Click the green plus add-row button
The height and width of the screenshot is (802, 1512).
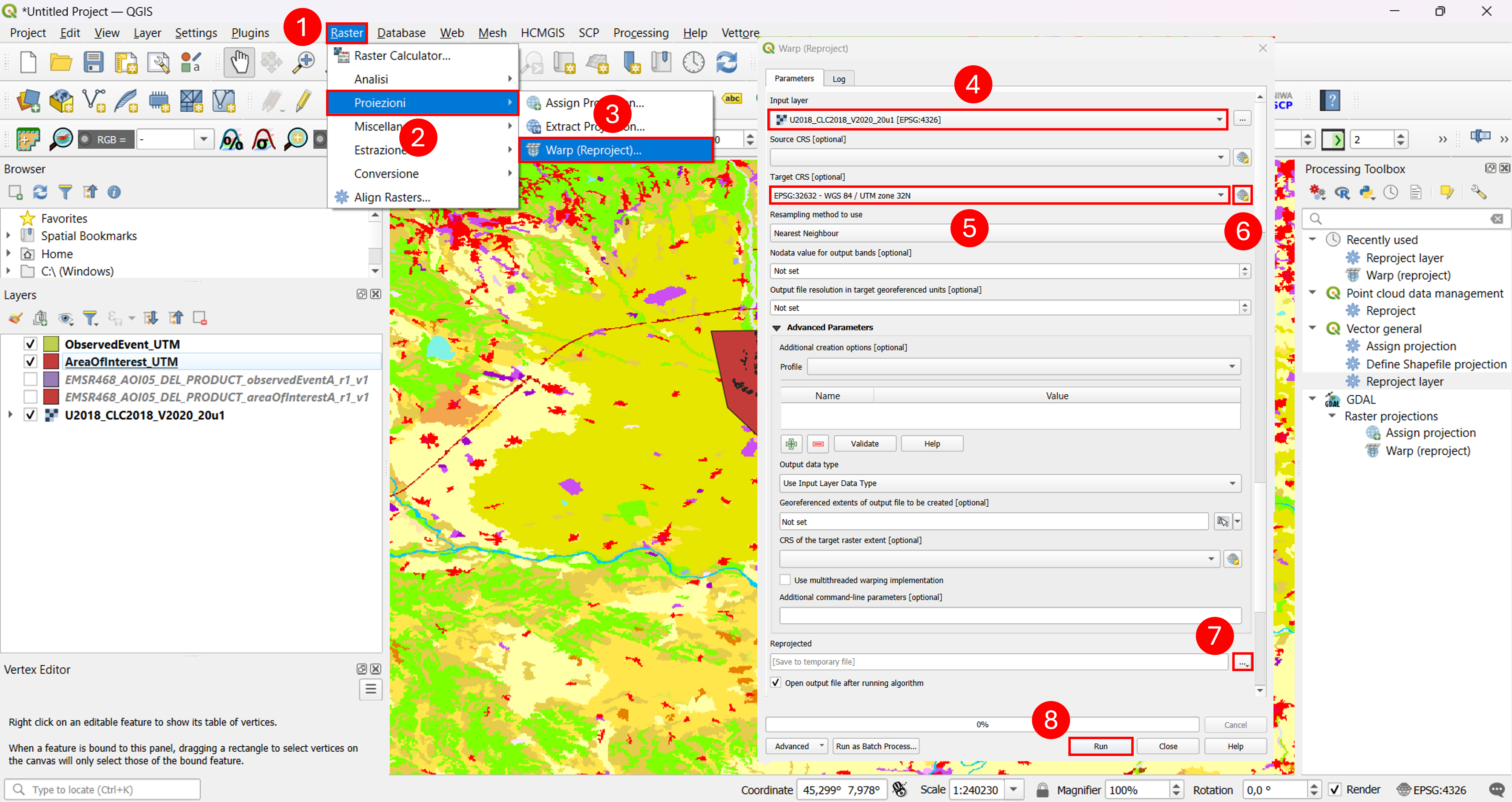point(791,443)
